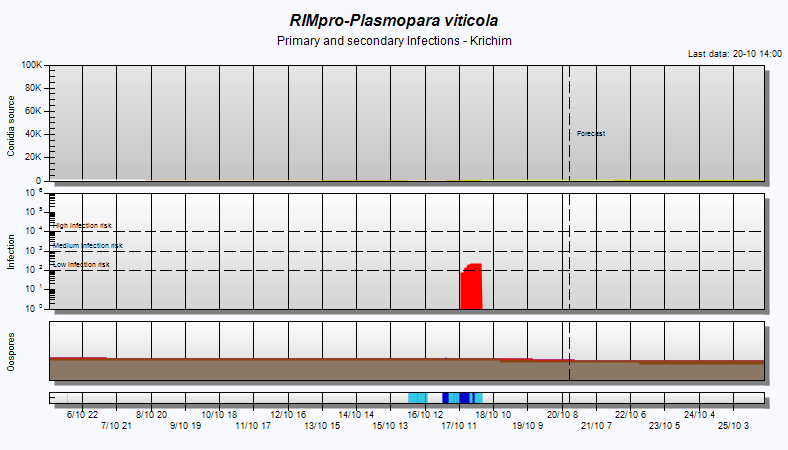Screen dimensions: 788x450
Task: Click the '40K' y-axis value
Action: click(x=33, y=134)
